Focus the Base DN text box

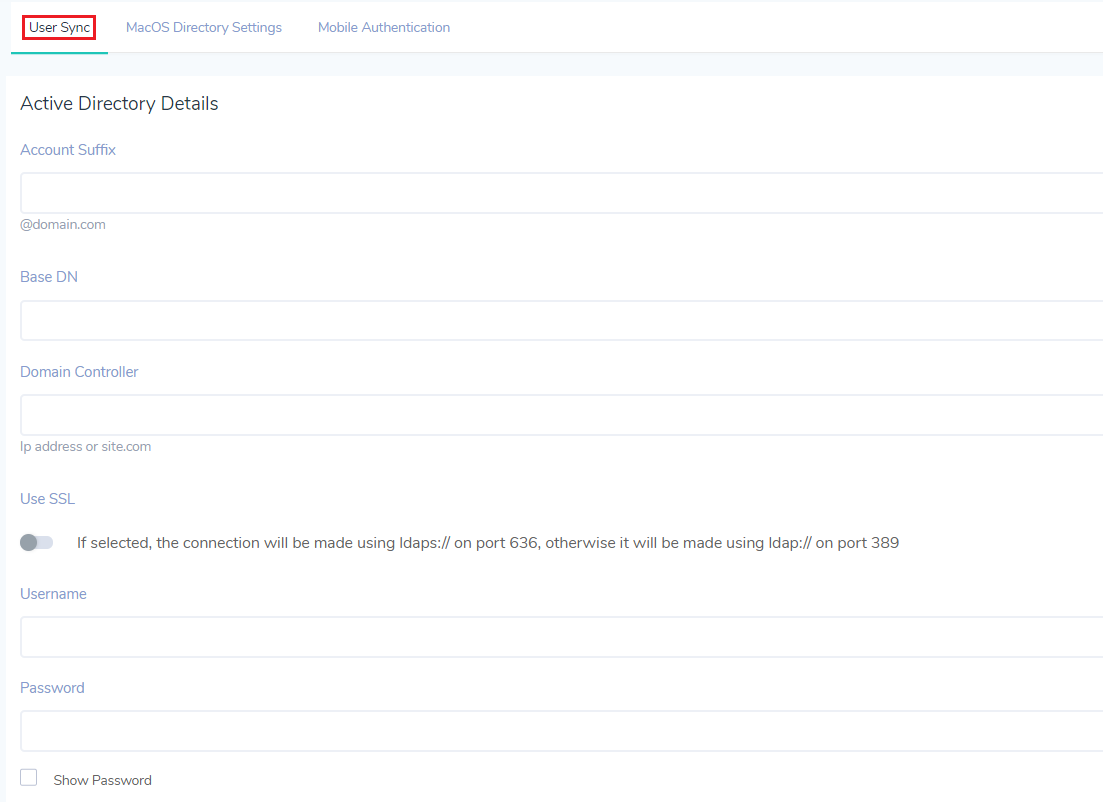tap(561, 320)
